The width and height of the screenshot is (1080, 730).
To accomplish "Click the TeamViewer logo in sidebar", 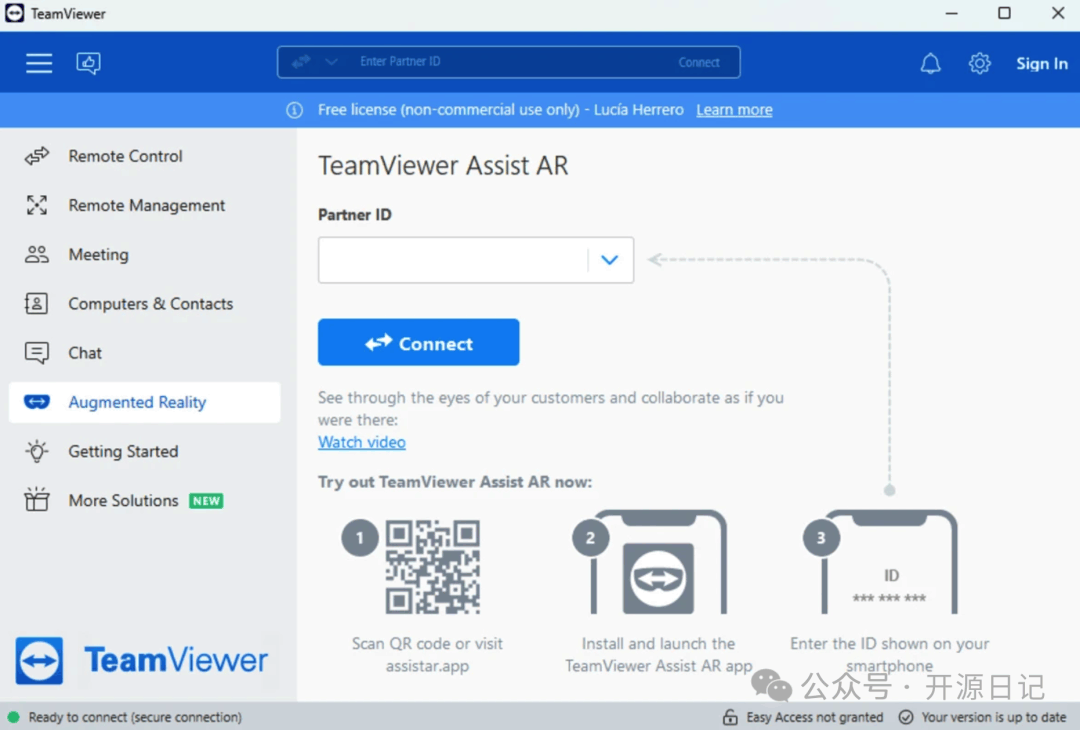I will pyautogui.click(x=141, y=660).
